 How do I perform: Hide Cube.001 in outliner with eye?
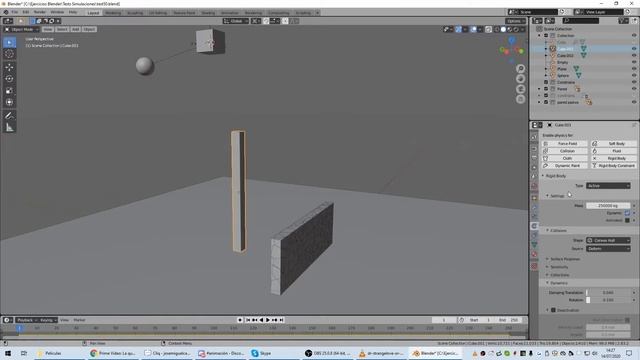click(x=634, y=49)
